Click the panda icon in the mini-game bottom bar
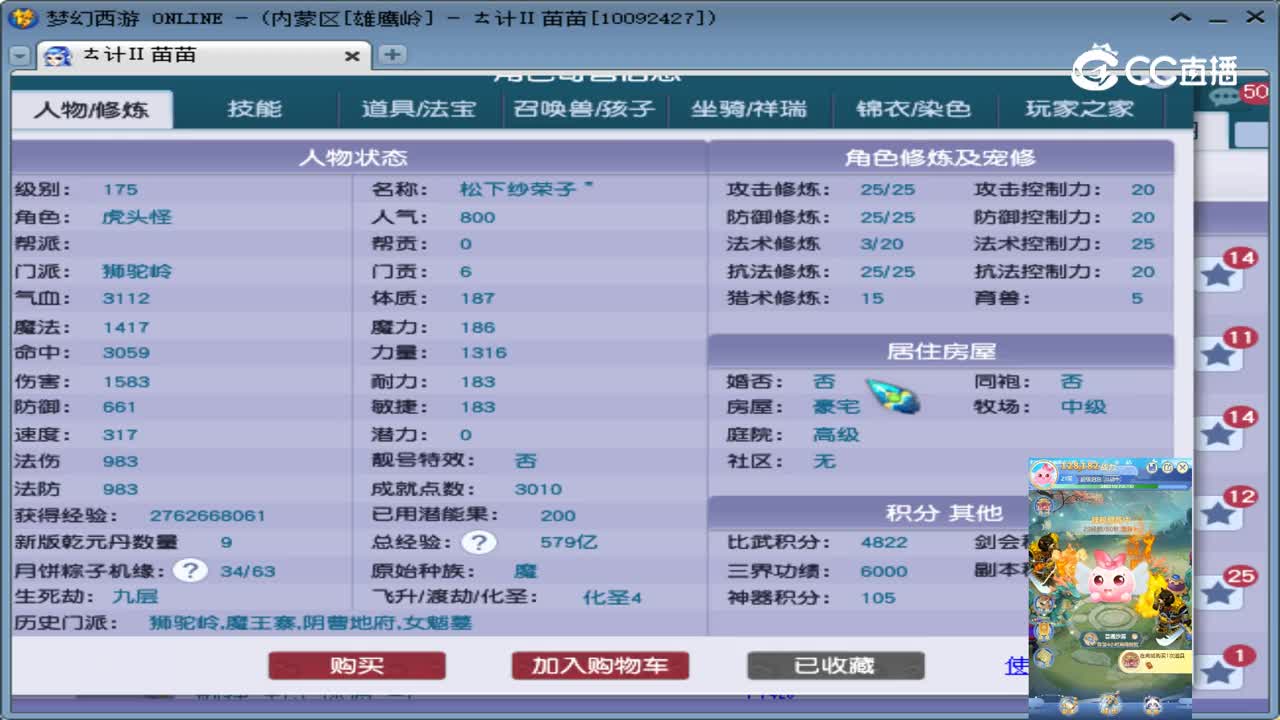 click(x=1153, y=703)
